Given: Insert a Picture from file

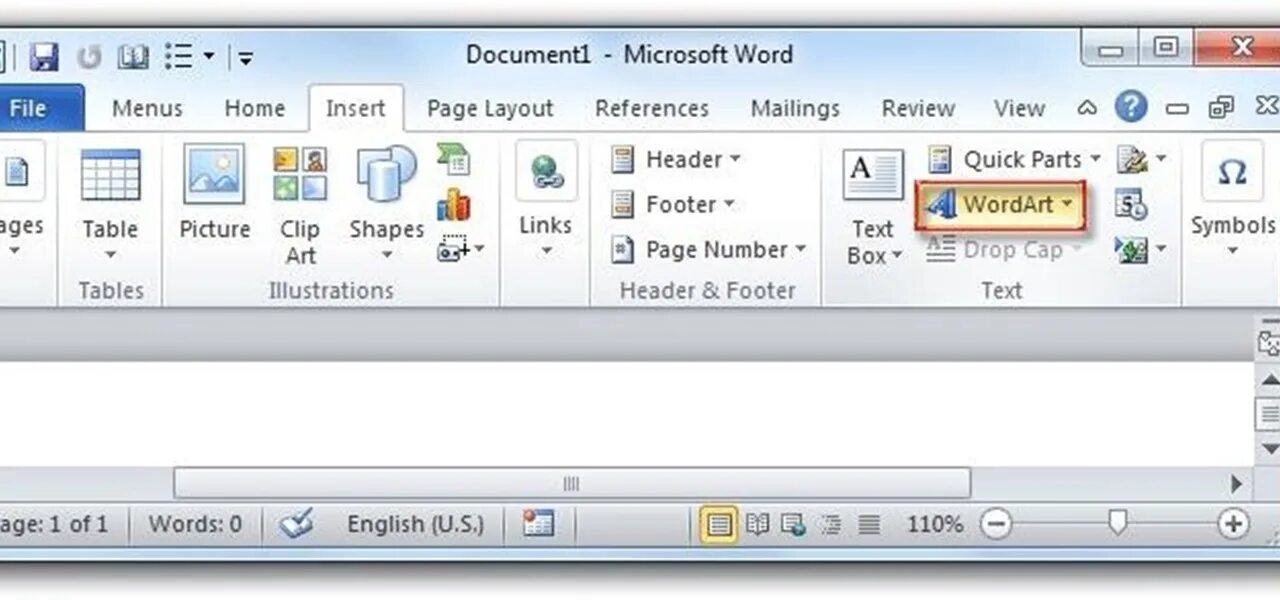Looking at the screenshot, I should coord(214,194).
